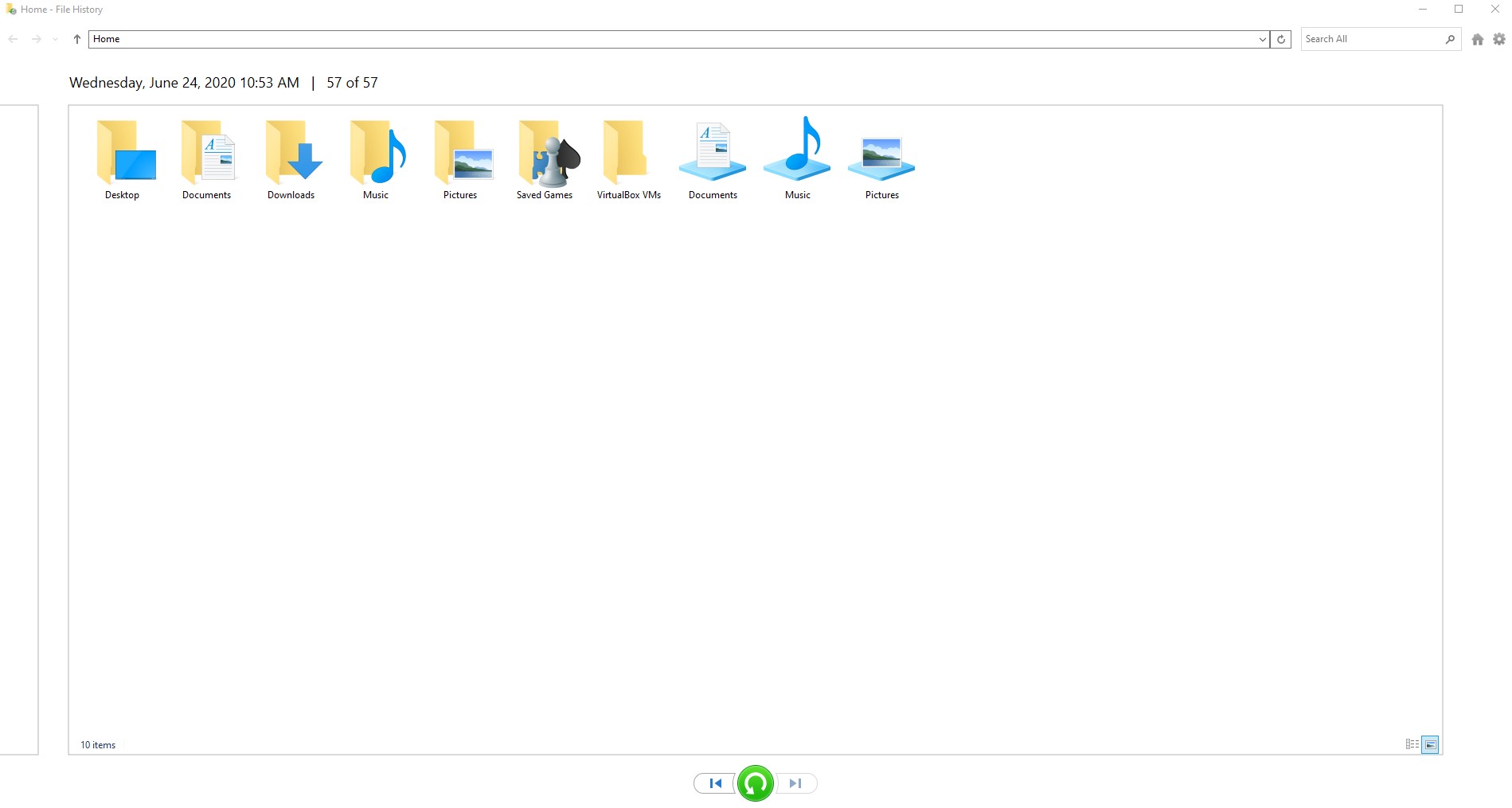1512x808 pixels.
Task: Select the Downloads folder
Action: click(291, 158)
